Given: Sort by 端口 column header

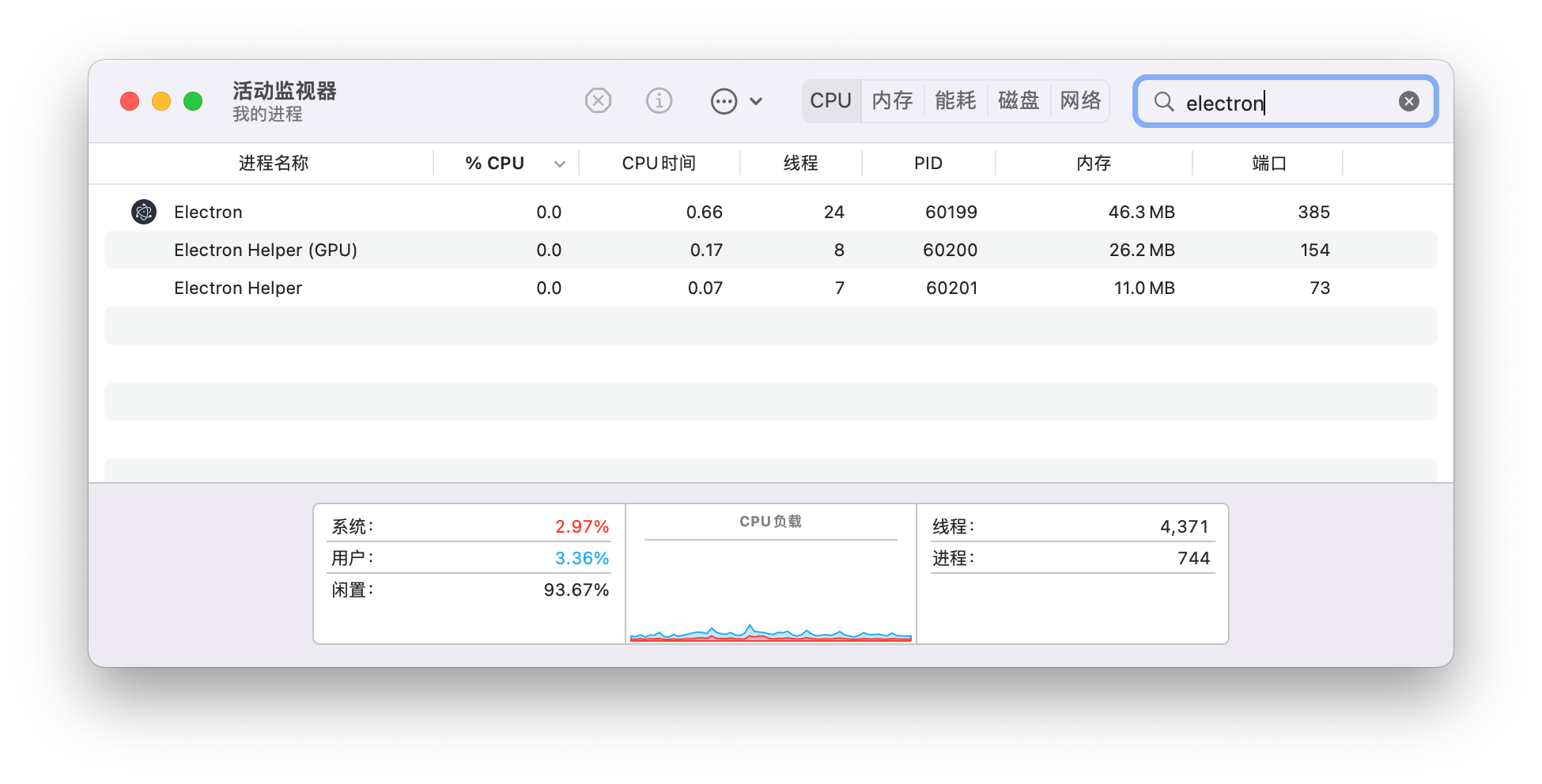Looking at the screenshot, I should point(1269,163).
